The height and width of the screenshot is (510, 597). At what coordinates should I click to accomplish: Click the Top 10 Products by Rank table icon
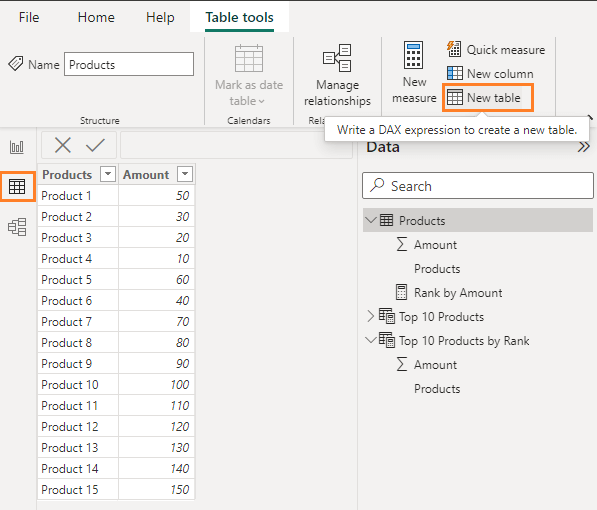tap(386, 340)
